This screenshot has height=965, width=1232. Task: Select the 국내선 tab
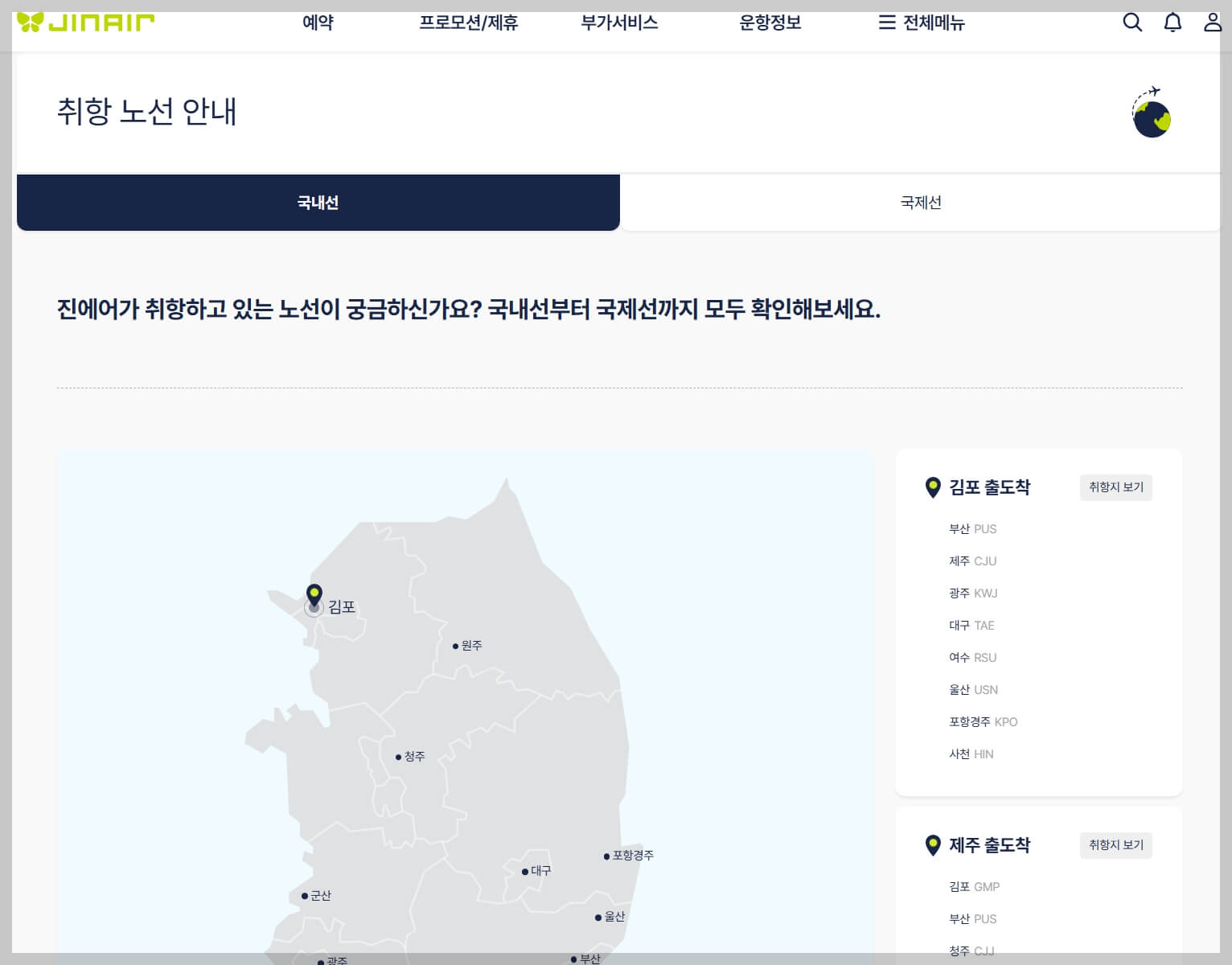coord(318,203)
